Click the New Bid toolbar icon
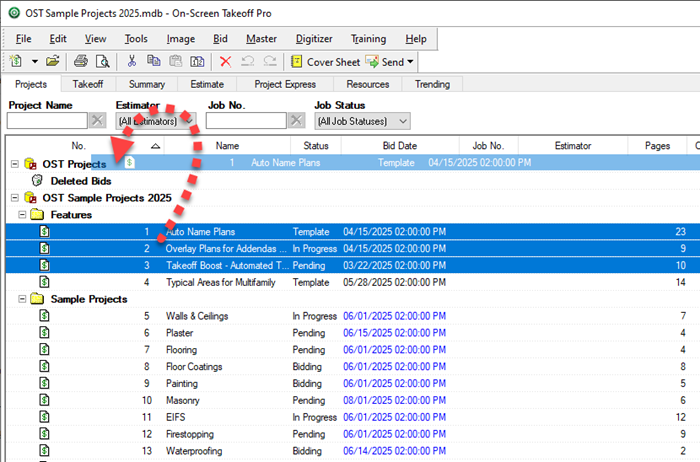 click(16, 61)
